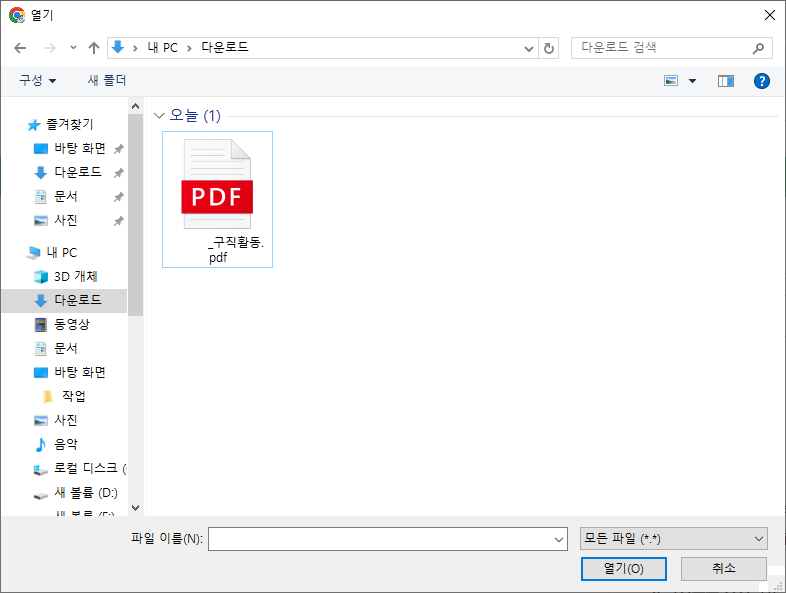Click the pin icon beside pinned 사진
Viewport: 786px width, 593px height.
tap(118, 221)
